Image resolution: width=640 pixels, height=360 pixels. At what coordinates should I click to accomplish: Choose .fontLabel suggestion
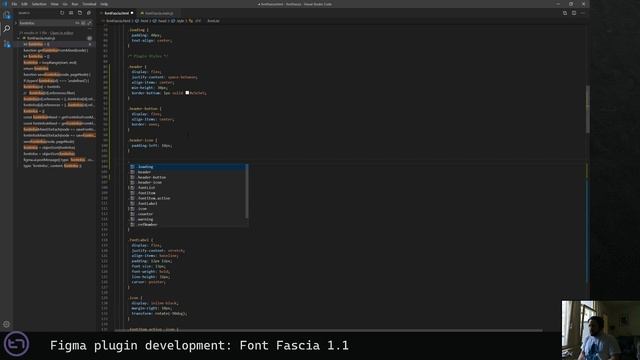(188, 204)
